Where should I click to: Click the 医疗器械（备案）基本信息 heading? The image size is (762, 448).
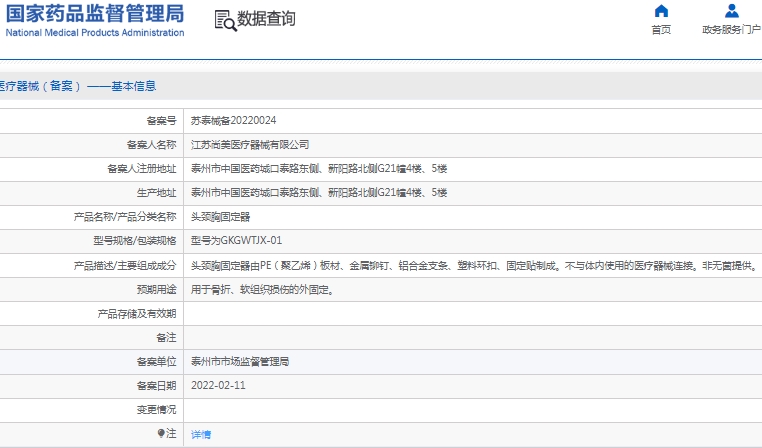[x=78, y=86]
